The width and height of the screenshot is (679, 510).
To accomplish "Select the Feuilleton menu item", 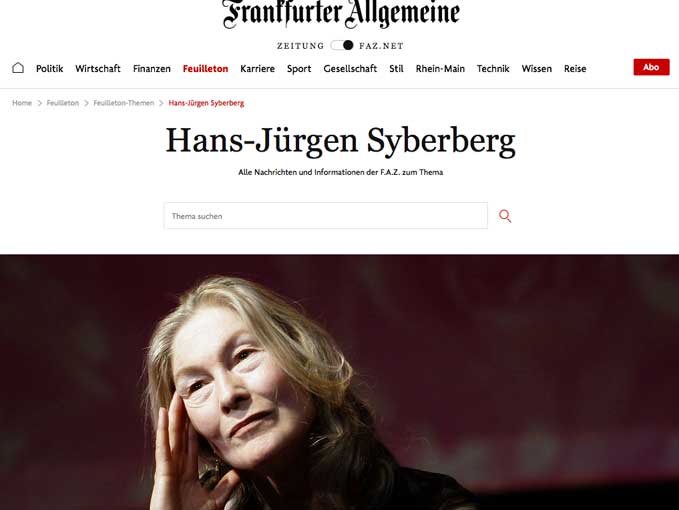I will pyautogui.click(x=205, y=68).
